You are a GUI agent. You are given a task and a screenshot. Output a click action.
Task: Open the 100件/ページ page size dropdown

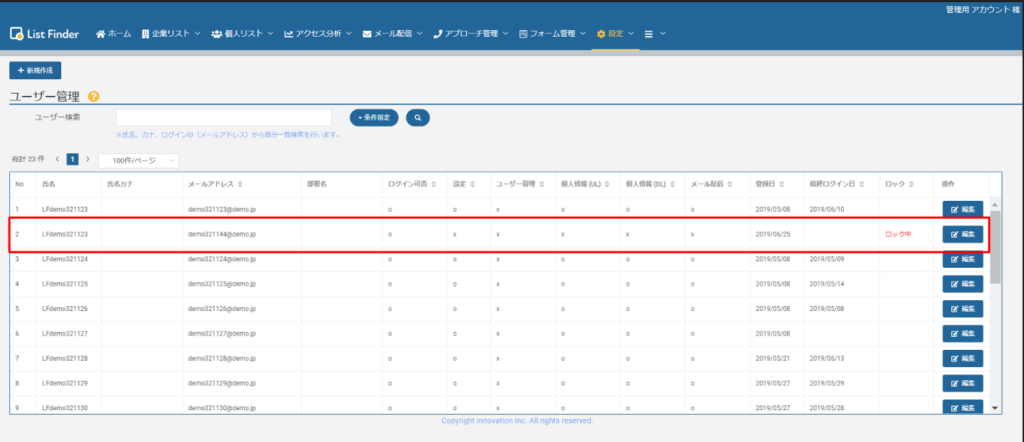(138, 160)
